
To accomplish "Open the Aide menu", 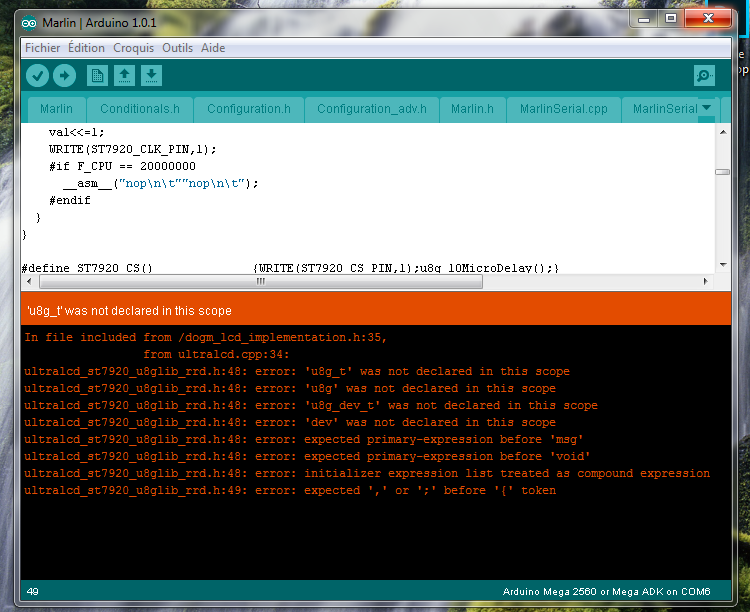I will point(213,48).
